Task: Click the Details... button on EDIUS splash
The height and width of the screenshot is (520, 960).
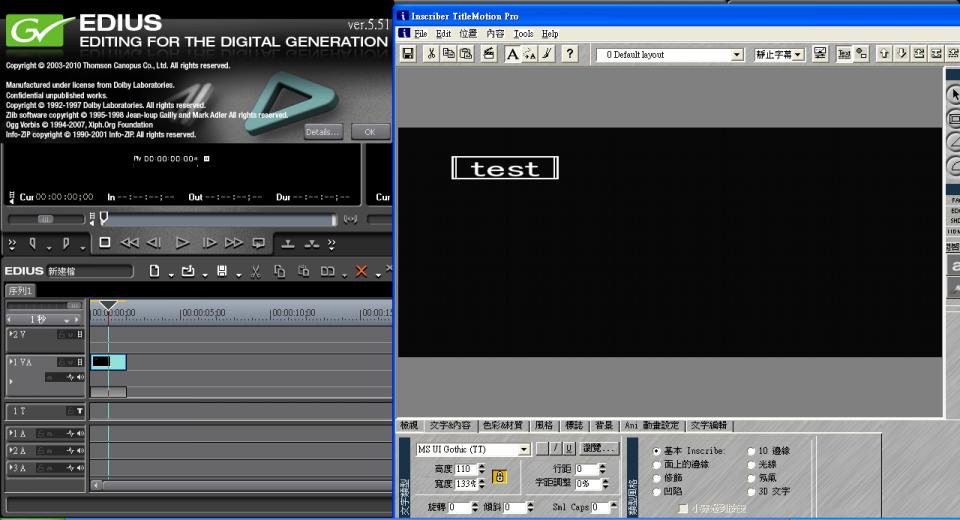Action: 323,132
